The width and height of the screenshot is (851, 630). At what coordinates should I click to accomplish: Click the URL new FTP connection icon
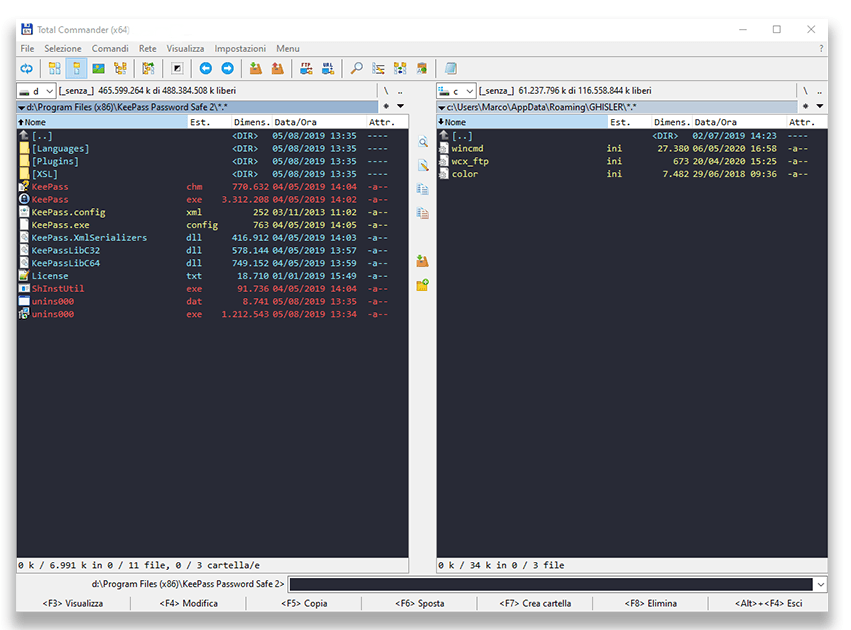(x=327, y=68)
